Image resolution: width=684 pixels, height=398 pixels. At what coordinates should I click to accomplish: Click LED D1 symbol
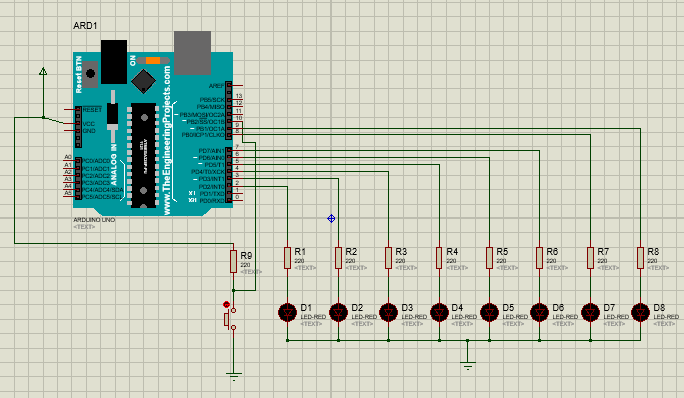287,312
